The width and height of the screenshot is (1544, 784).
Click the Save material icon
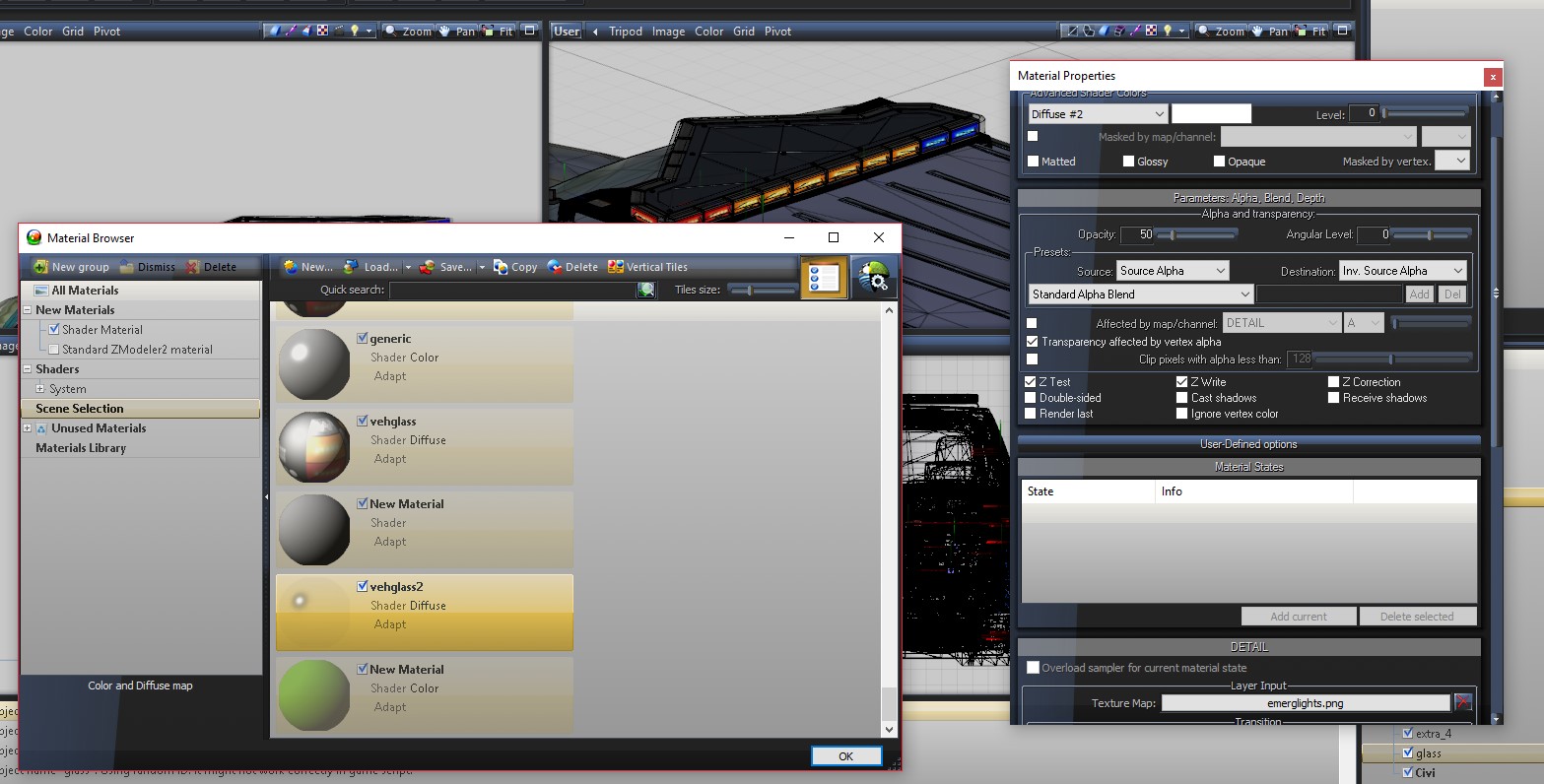click(x=427, y=267)
